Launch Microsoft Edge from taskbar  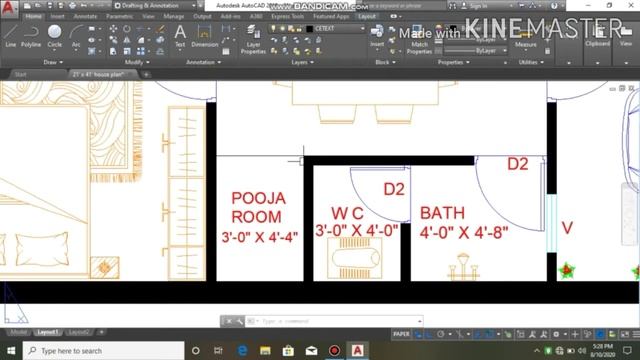242,351
